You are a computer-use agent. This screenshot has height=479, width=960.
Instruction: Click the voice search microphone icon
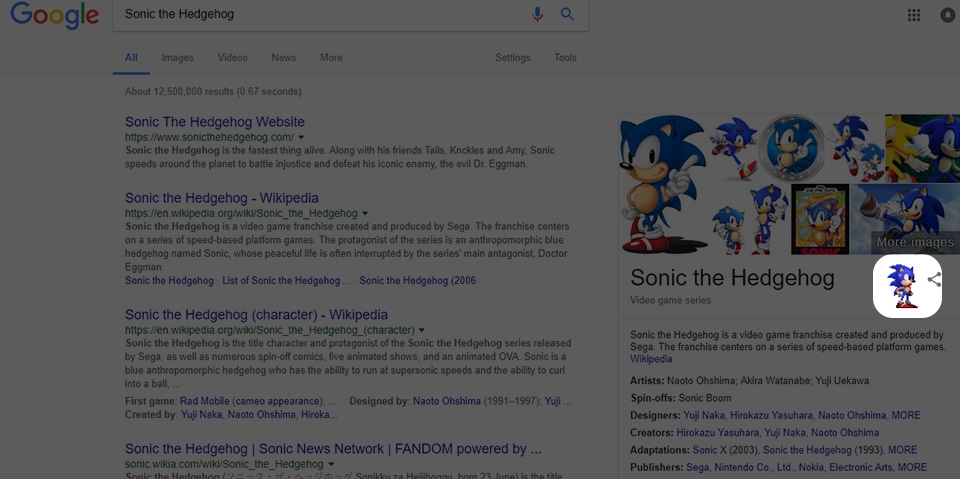(x=538, y=14)
